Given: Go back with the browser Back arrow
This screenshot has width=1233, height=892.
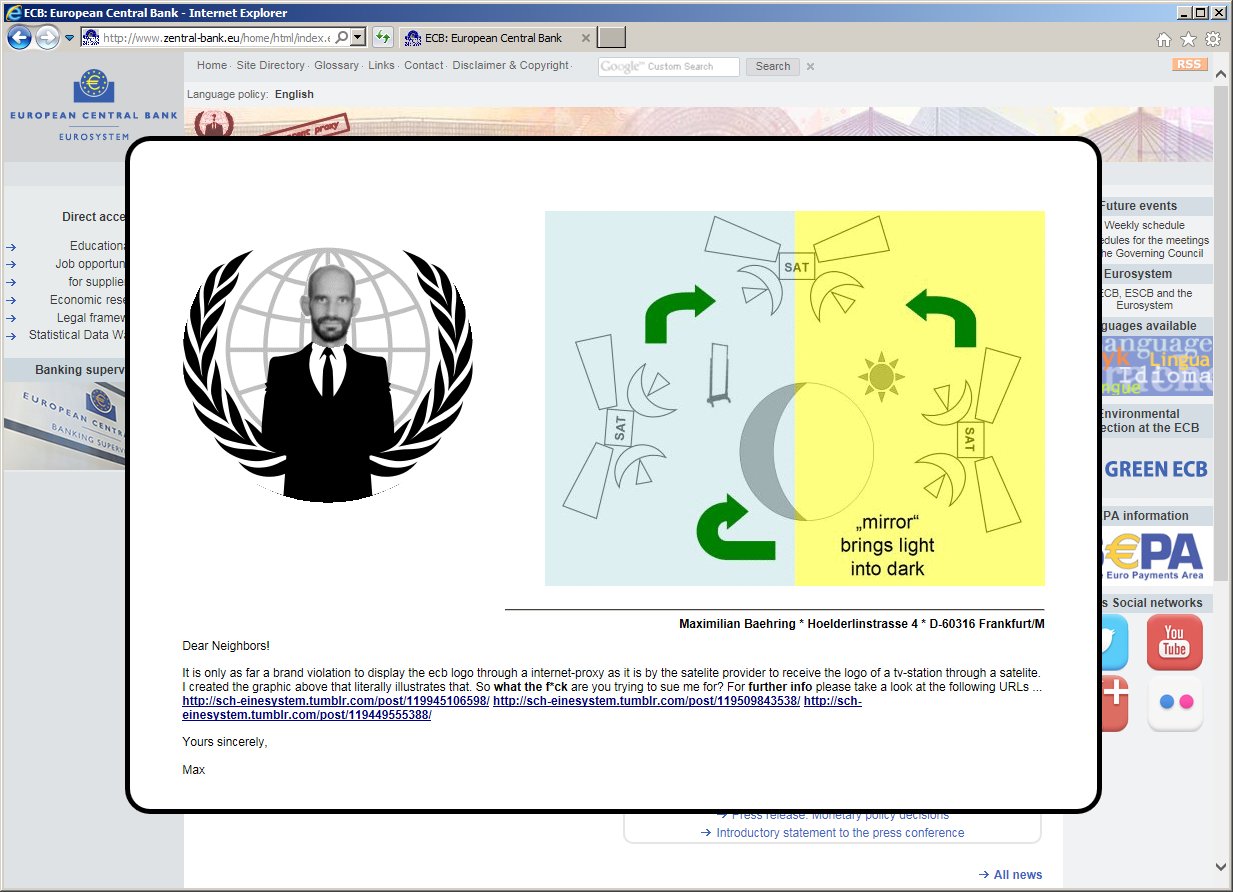Looking at the screenshot, I should coord(19,38).
